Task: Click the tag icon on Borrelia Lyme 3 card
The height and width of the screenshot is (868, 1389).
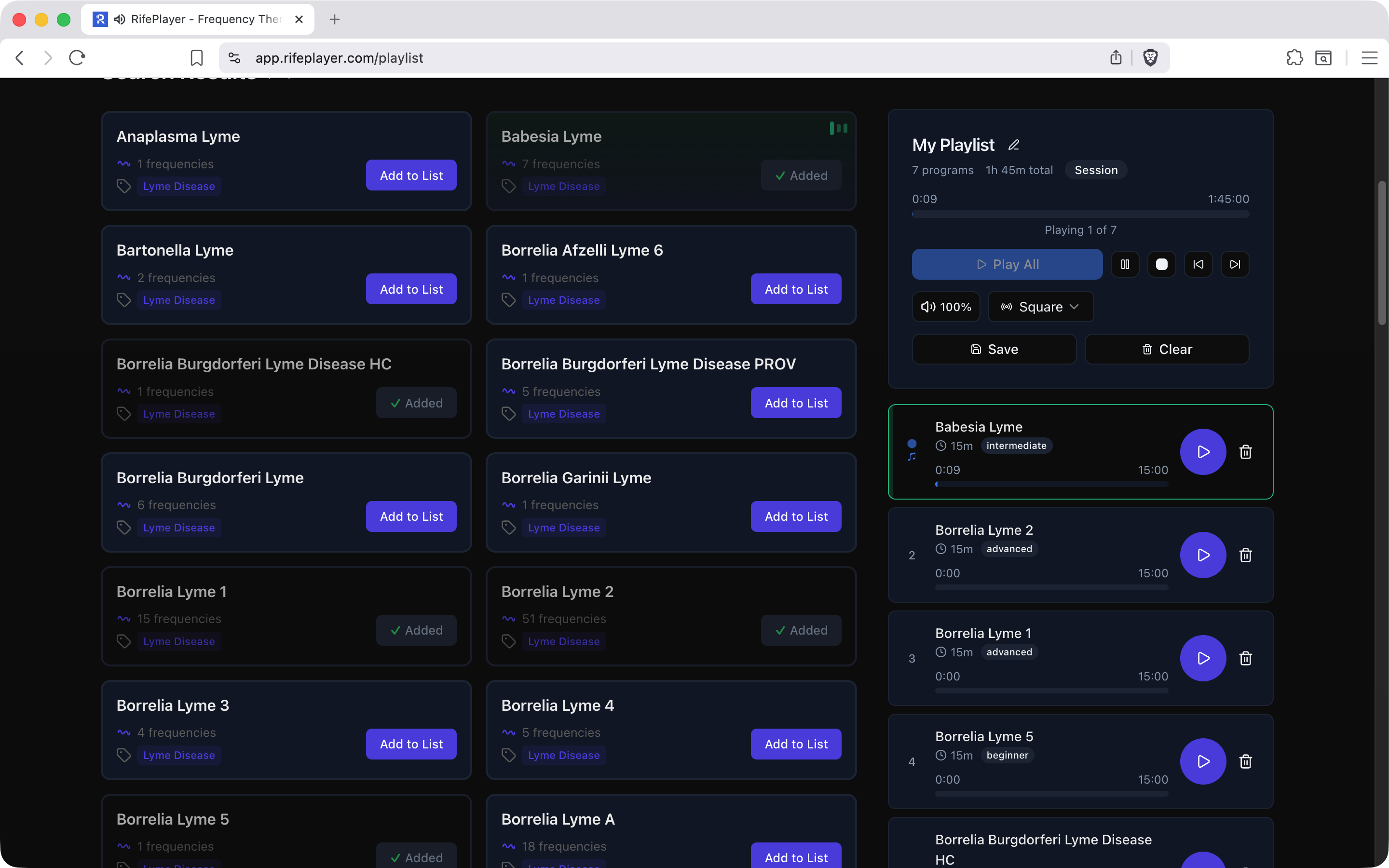Action: click(124, 755)
